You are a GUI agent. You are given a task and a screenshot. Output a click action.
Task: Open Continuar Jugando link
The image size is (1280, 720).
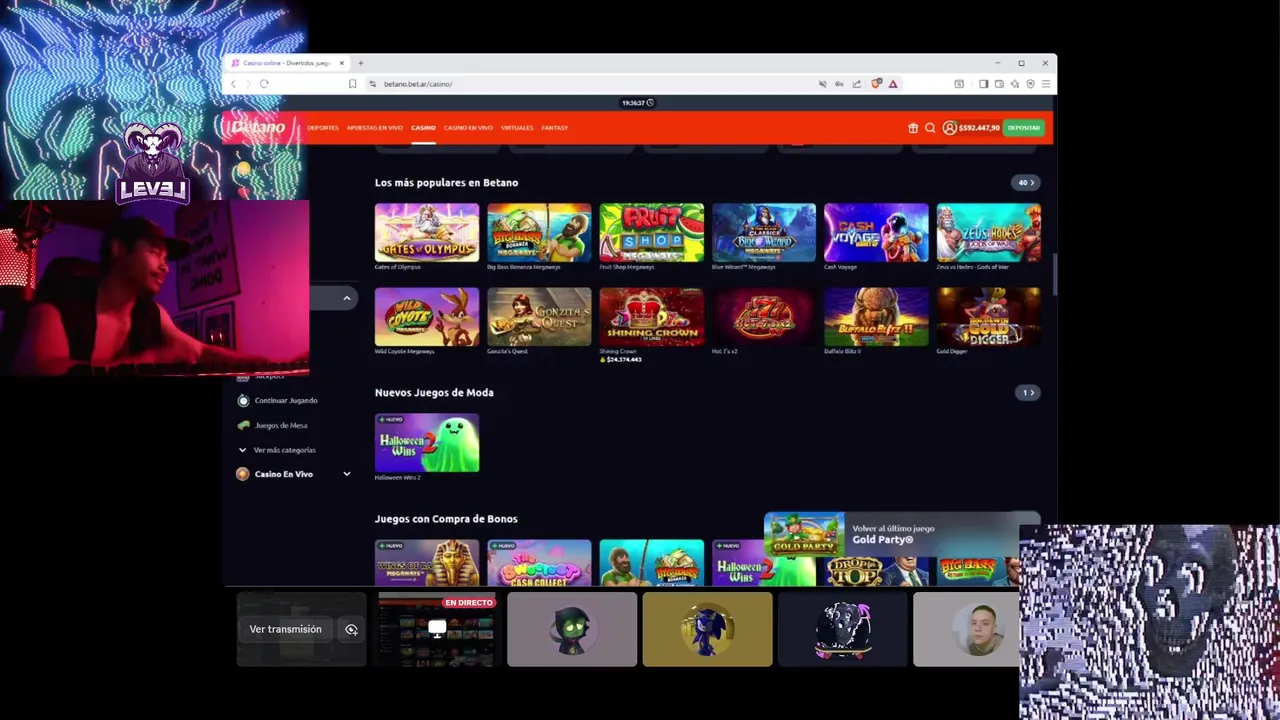[x=286, y=400]
